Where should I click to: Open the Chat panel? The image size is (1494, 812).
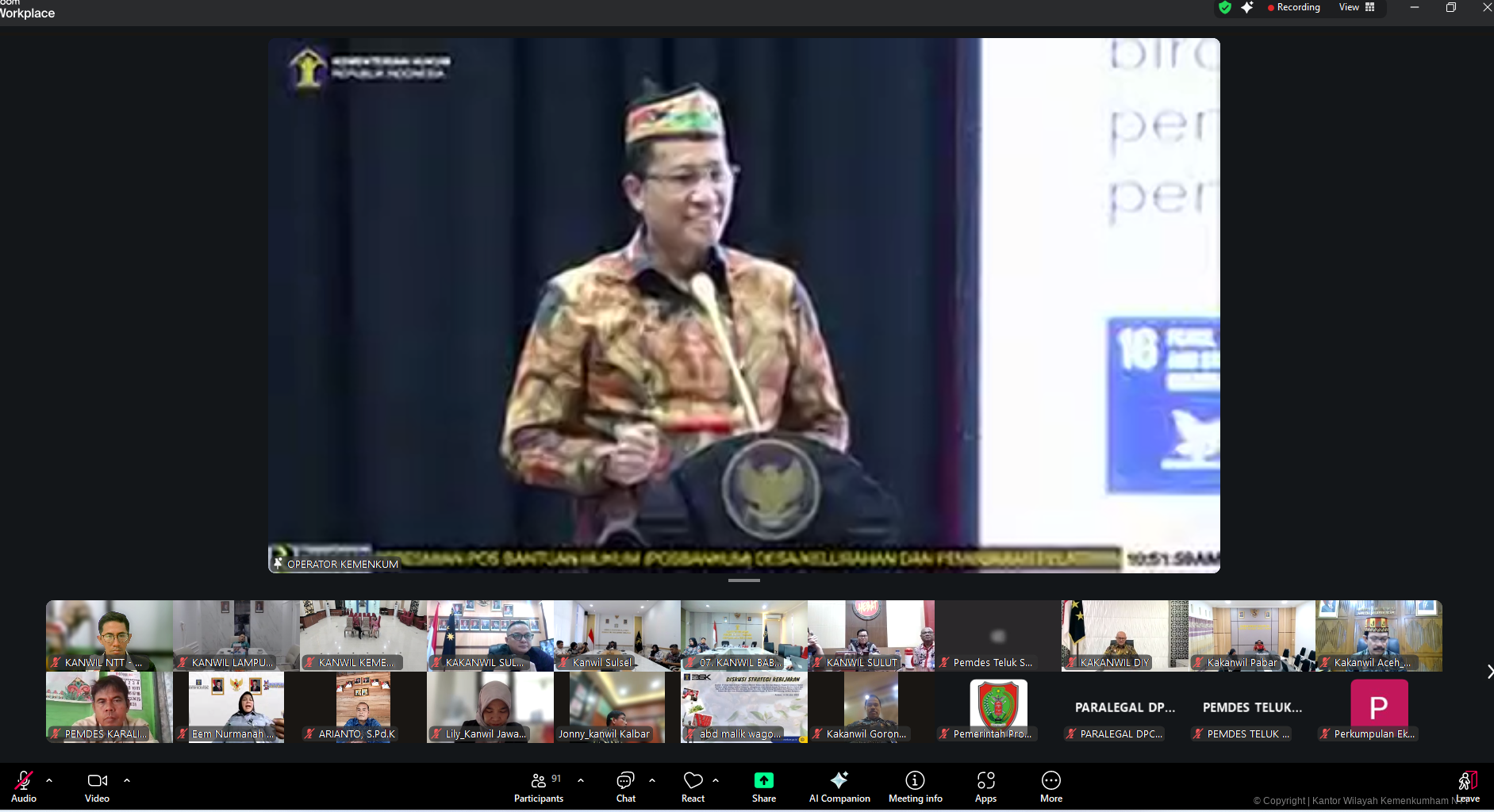(625, 787)
